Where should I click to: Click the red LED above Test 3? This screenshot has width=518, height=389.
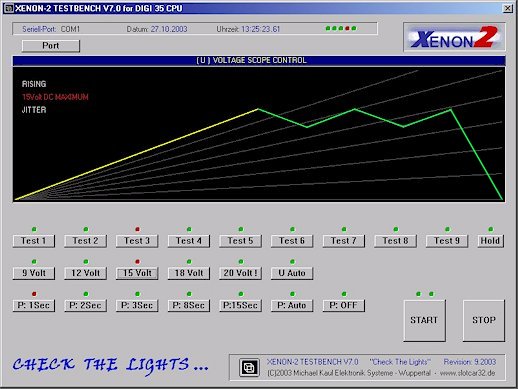tap(137, 229)
